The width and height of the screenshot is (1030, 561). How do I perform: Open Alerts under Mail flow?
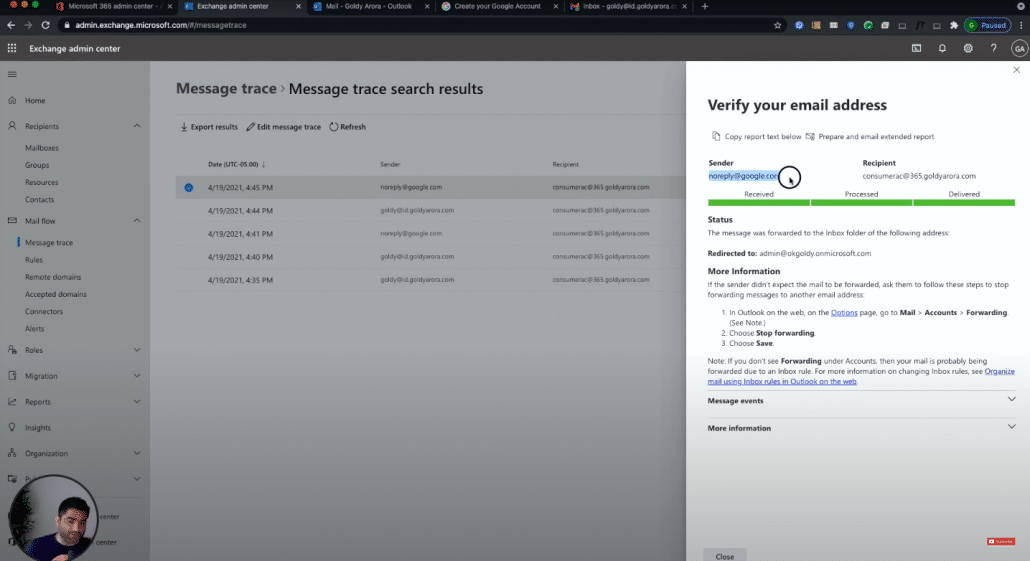point(34,328)
